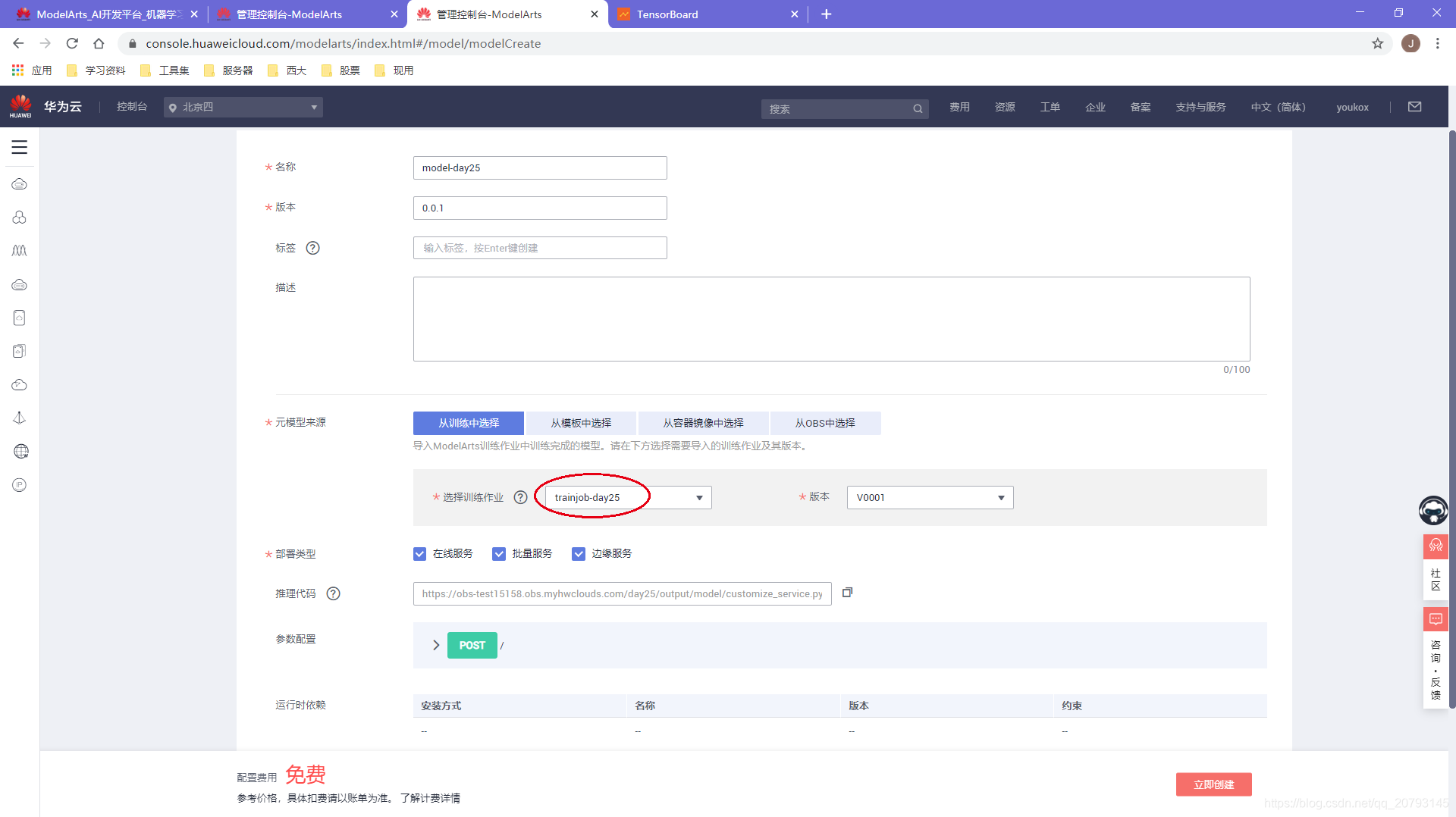1456x817 pixels.
Task: Switch to the TensorBoard browser tab
Action: click(x=705, y=14)
